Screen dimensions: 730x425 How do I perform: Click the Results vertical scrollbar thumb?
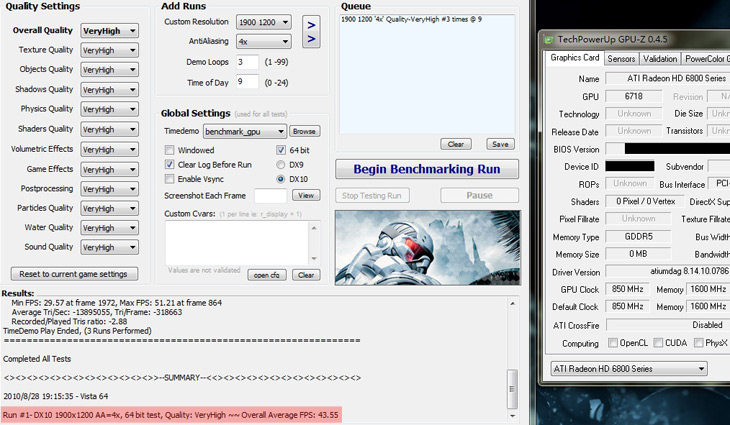pyautogui.click(x=512, y=388)
